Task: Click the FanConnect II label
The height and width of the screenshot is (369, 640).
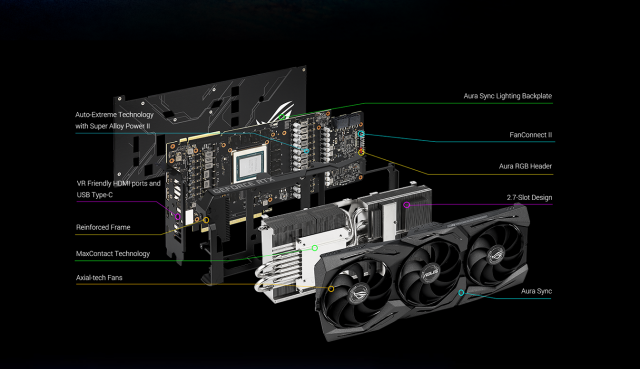Action: coord(531,135)
